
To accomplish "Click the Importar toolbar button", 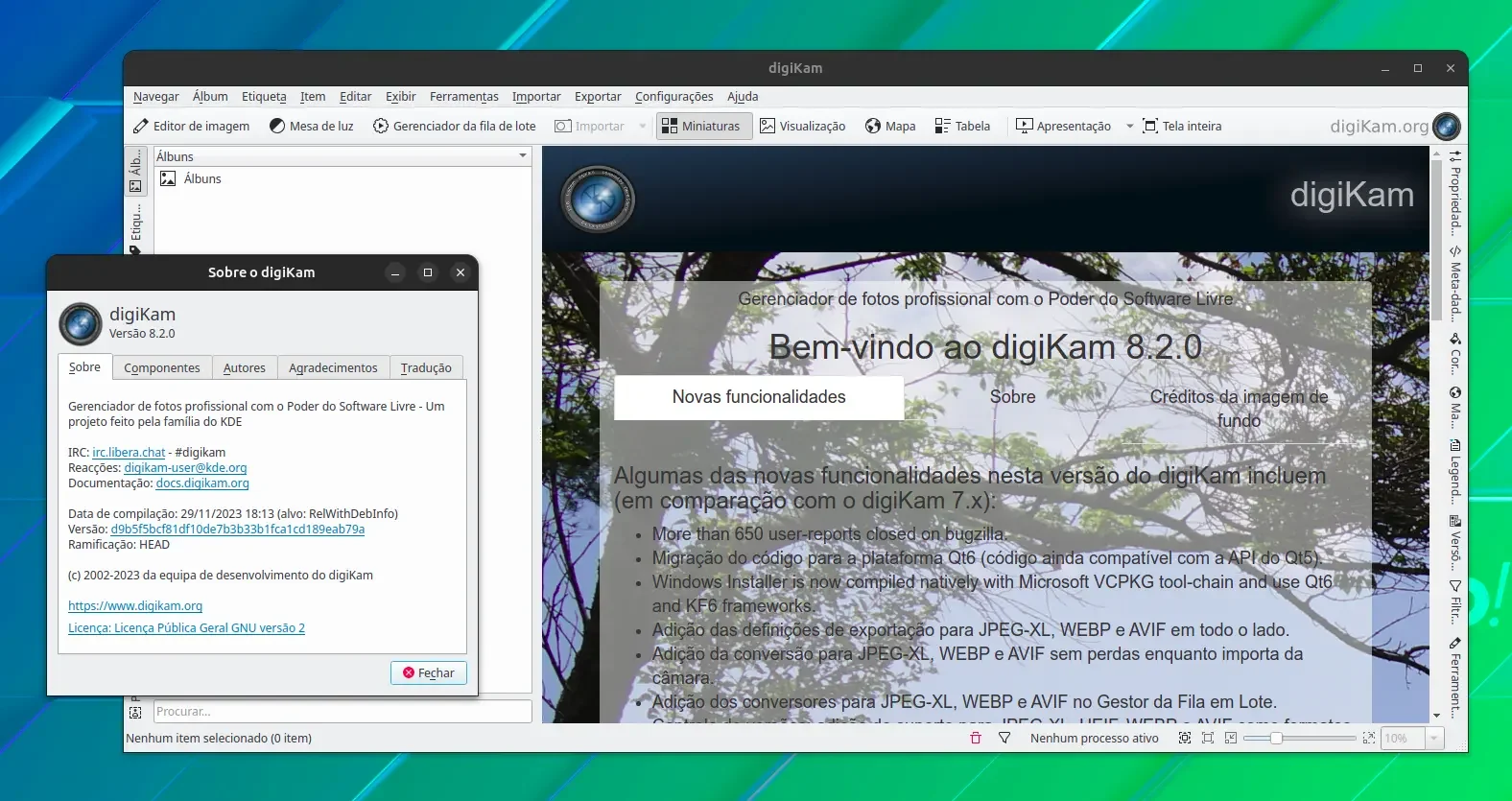I will point(589,126).
